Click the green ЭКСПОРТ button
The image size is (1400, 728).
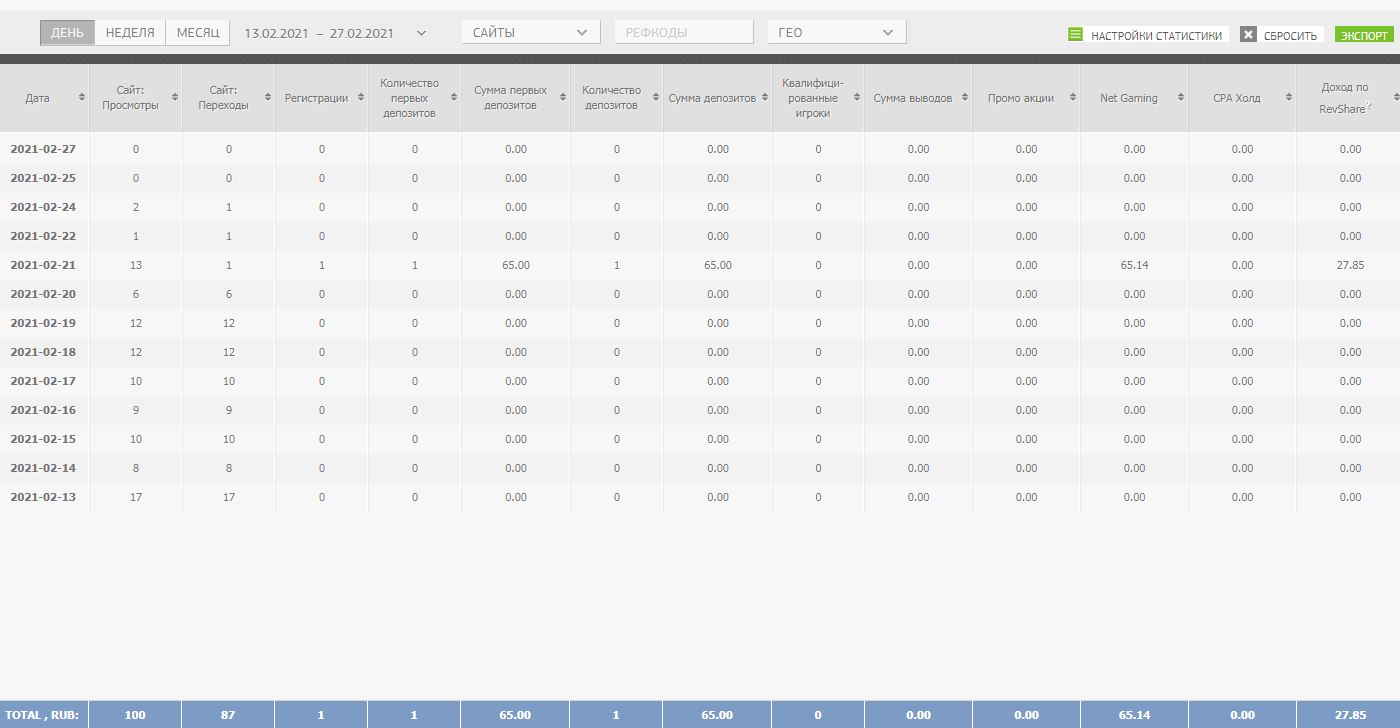(x=1364, y=35)
